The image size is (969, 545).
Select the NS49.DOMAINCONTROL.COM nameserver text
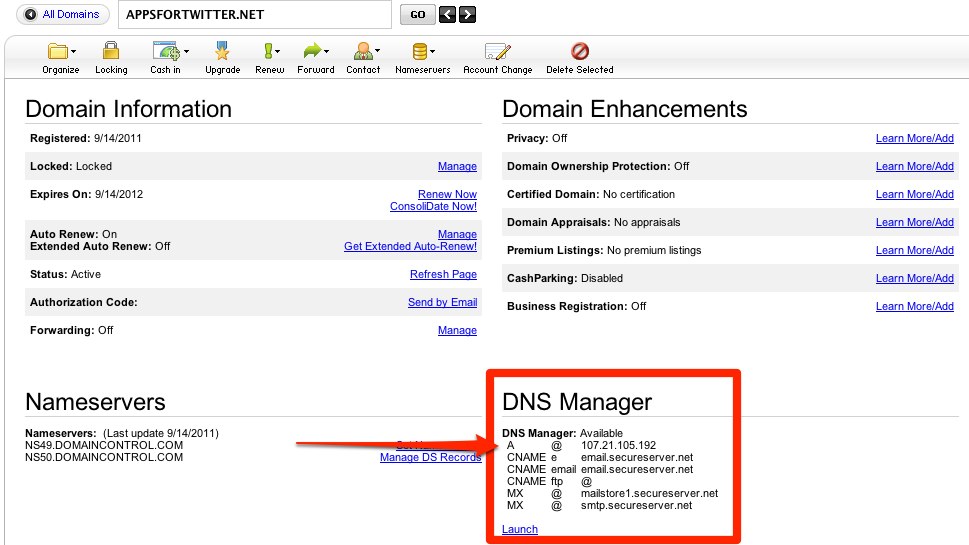104,446
